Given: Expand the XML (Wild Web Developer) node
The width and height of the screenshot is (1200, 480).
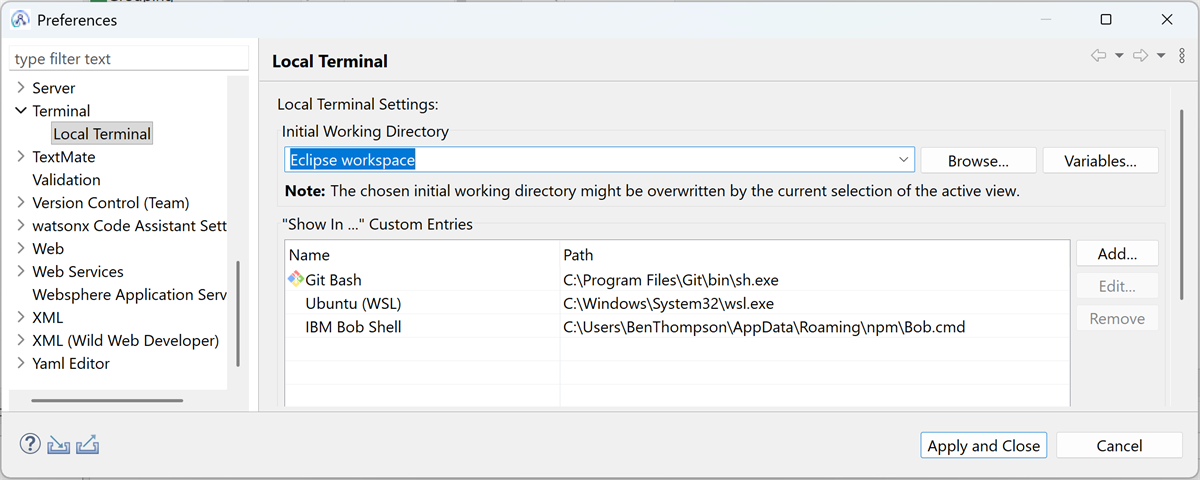Looking at the screenshot, I should 21,341.
